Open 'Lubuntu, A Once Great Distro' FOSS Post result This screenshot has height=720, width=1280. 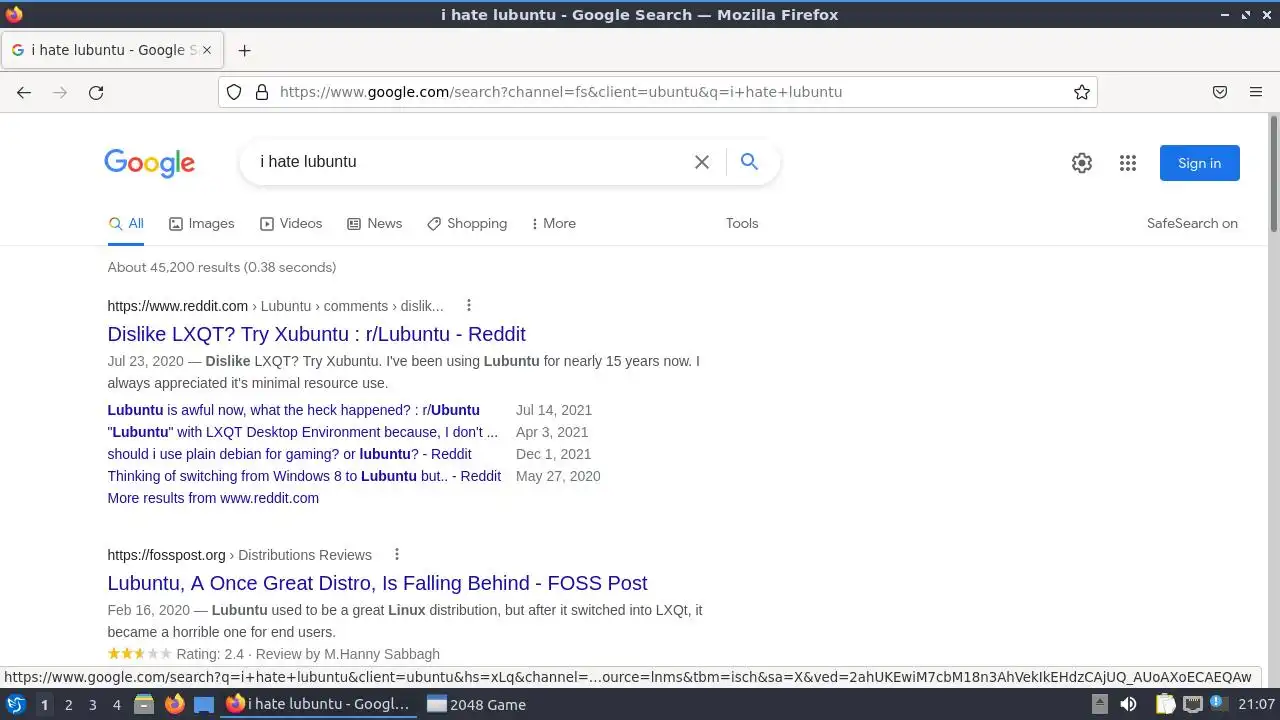pos(377,583)
